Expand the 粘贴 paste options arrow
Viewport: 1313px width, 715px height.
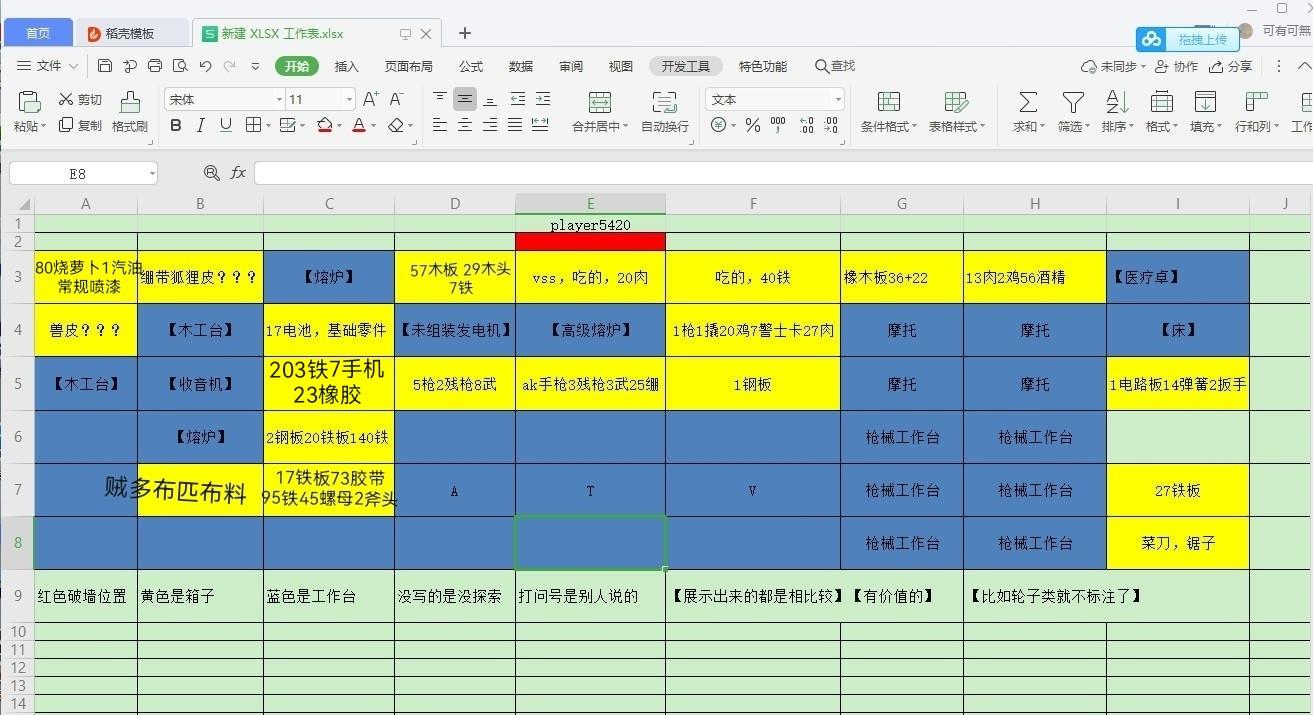(x=43, y=126)
